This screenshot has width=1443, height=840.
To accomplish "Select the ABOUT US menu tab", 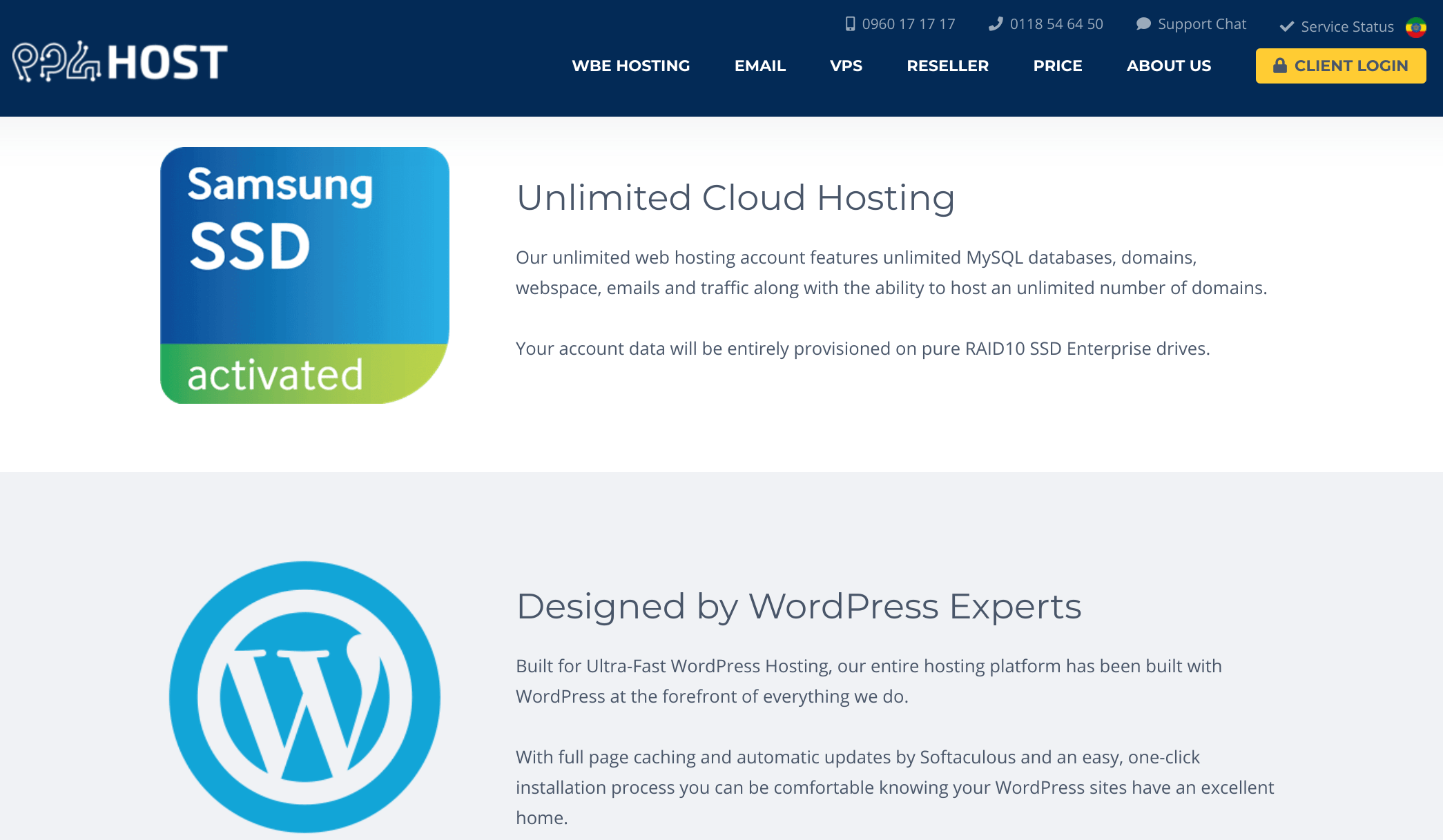I will [1168, 65].
